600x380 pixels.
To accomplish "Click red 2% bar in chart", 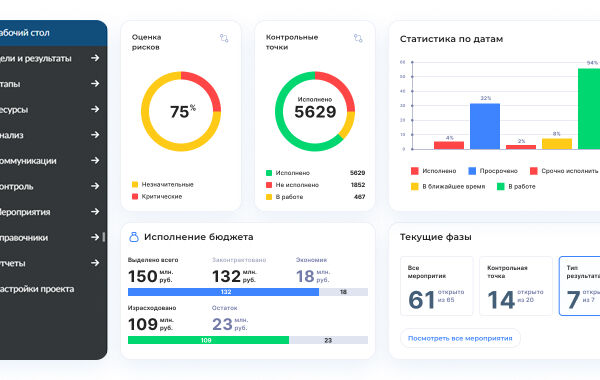I will (521, 147).
